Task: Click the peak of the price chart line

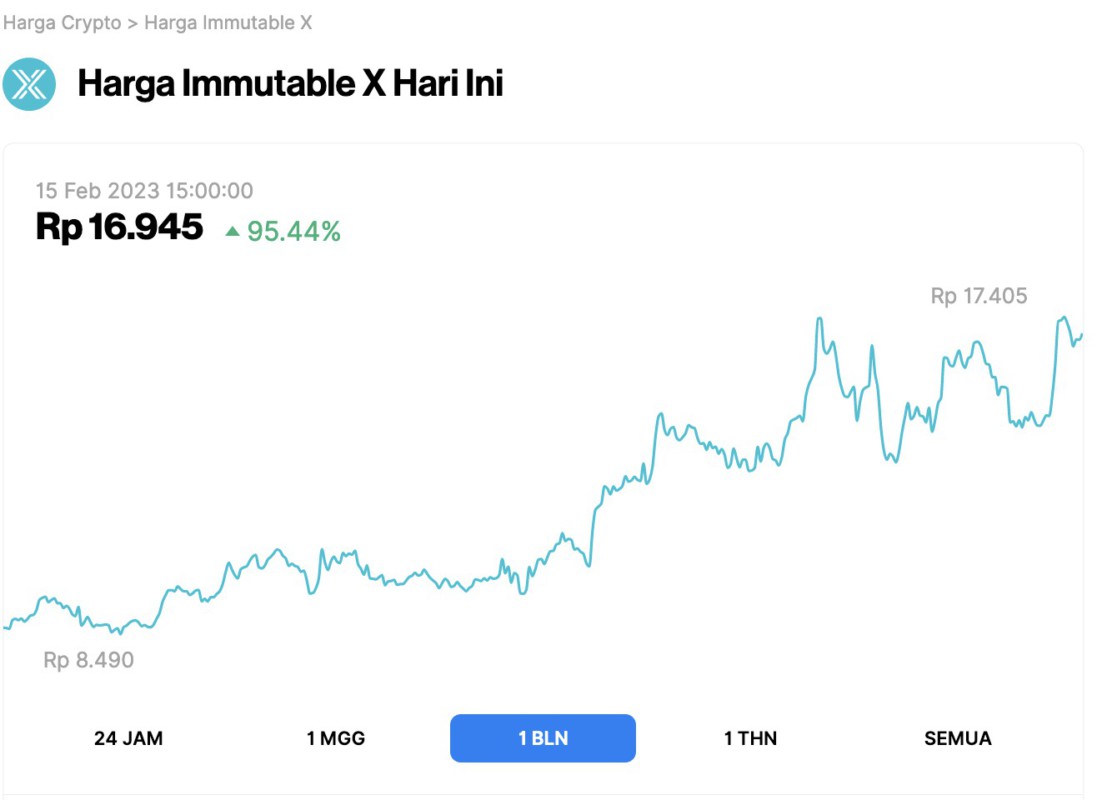Action: (x=820, y=316)
